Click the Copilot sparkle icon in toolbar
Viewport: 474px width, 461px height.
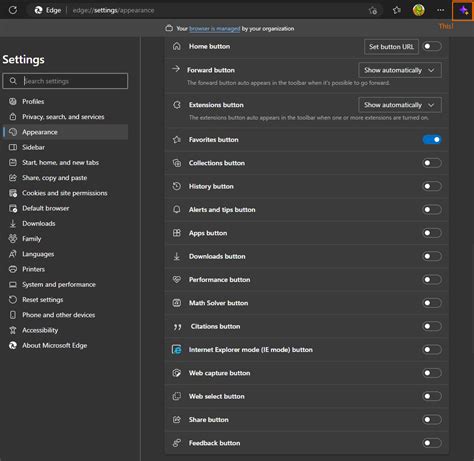[x=463, y=11]
